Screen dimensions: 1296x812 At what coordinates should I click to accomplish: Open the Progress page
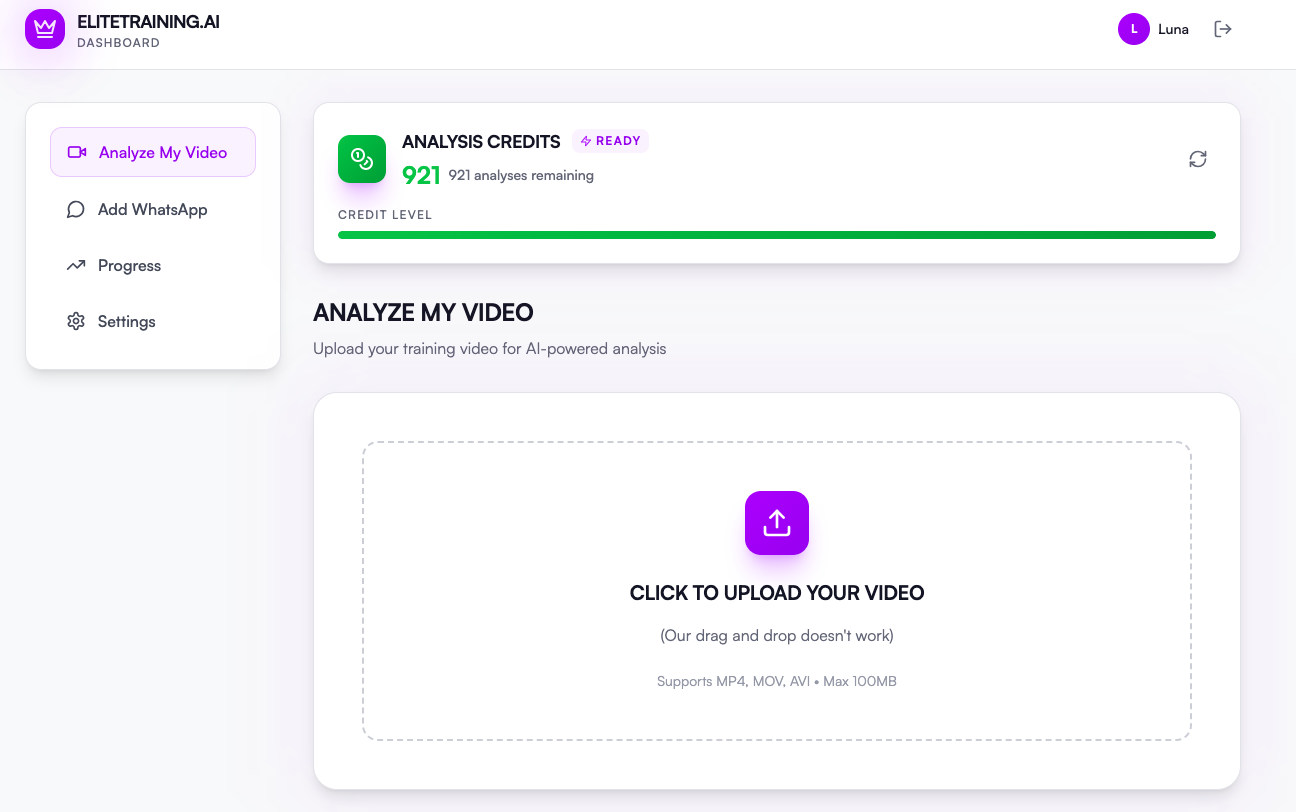[153, 265]
